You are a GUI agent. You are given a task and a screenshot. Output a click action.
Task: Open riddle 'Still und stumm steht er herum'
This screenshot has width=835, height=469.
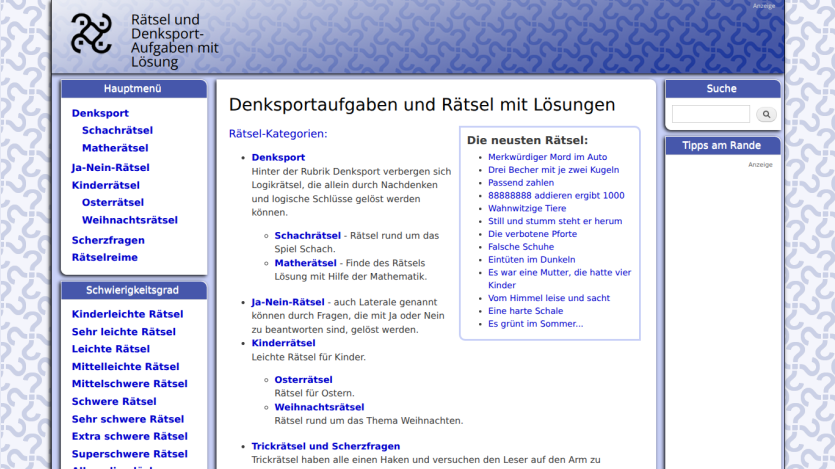555,221
